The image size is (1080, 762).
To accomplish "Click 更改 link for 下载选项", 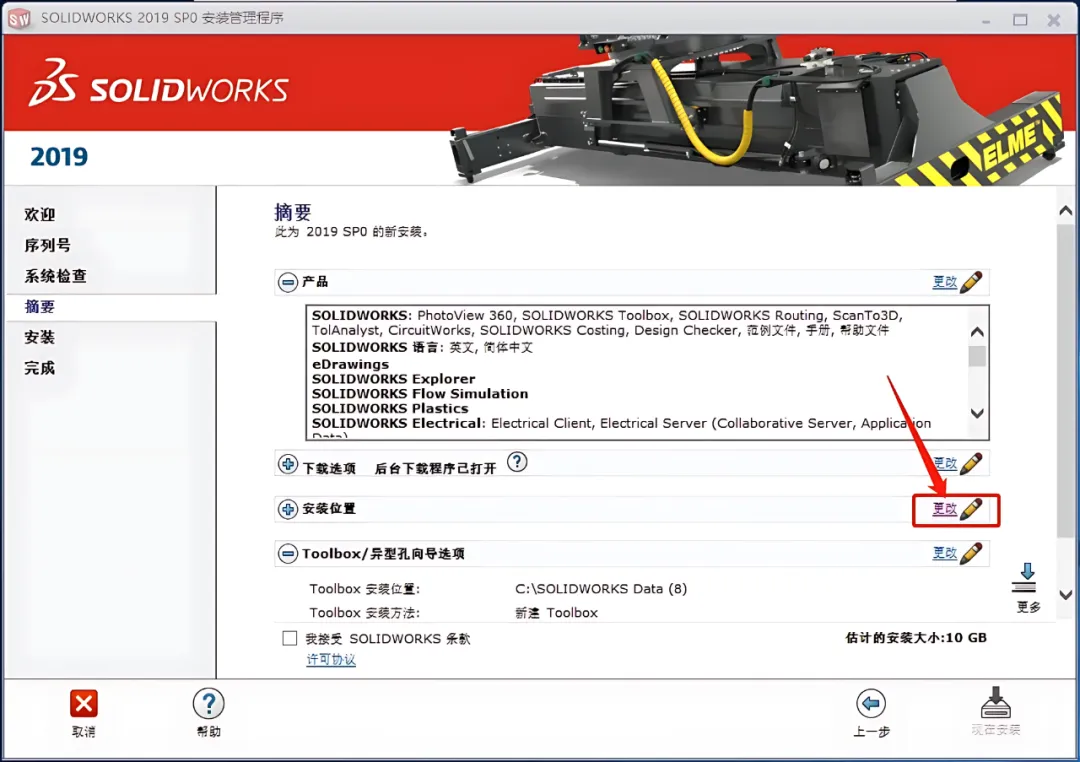I will [x=944, y=463].
